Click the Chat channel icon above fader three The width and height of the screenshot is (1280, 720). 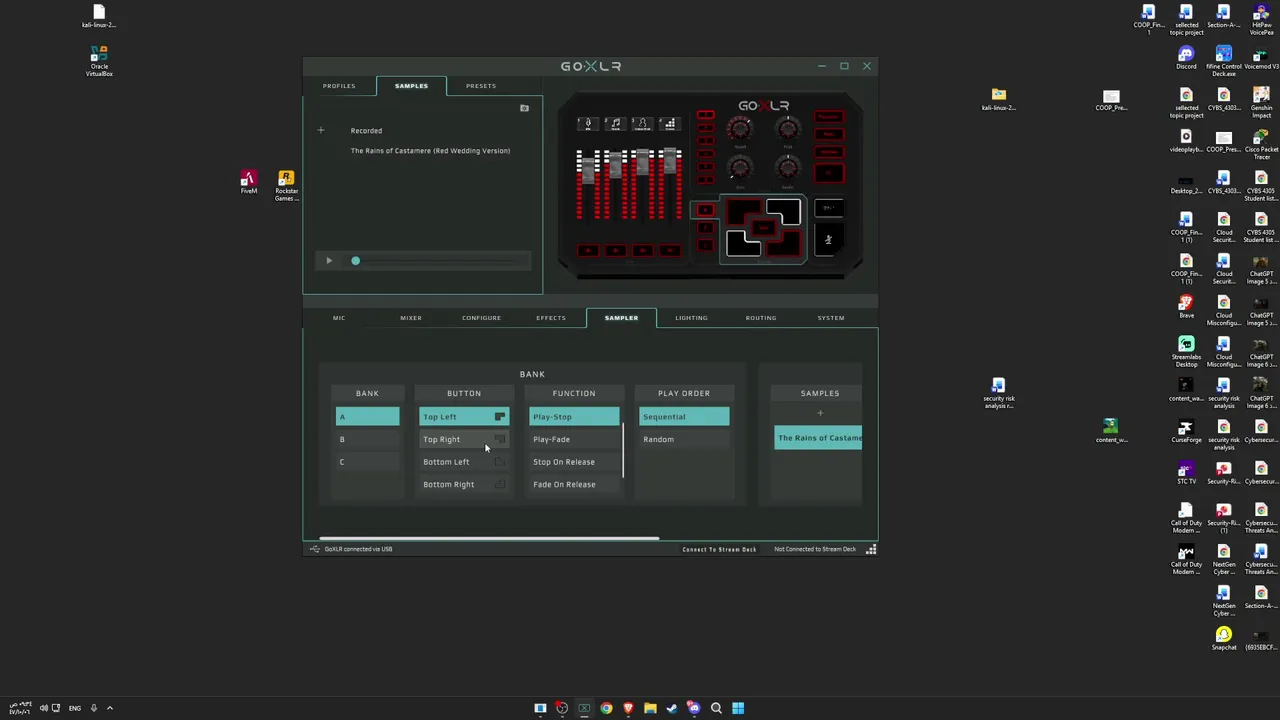pyautogui.click(x=643, y=124)
